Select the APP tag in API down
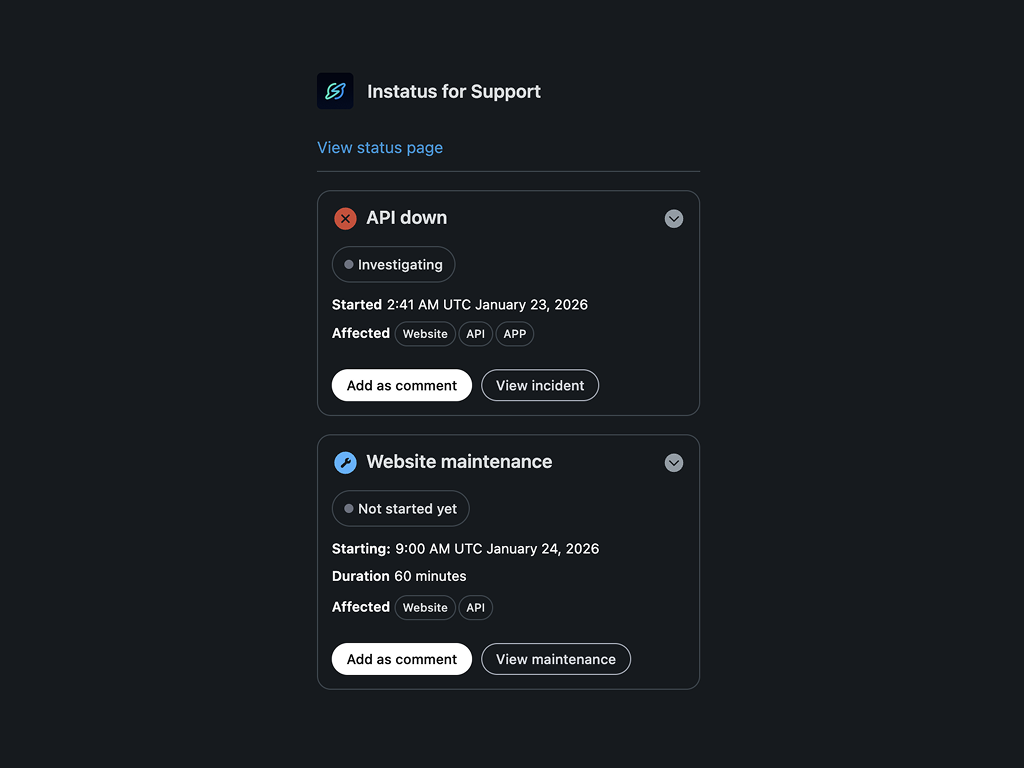The image size is (1024, 768). click(x=515, y=334)
